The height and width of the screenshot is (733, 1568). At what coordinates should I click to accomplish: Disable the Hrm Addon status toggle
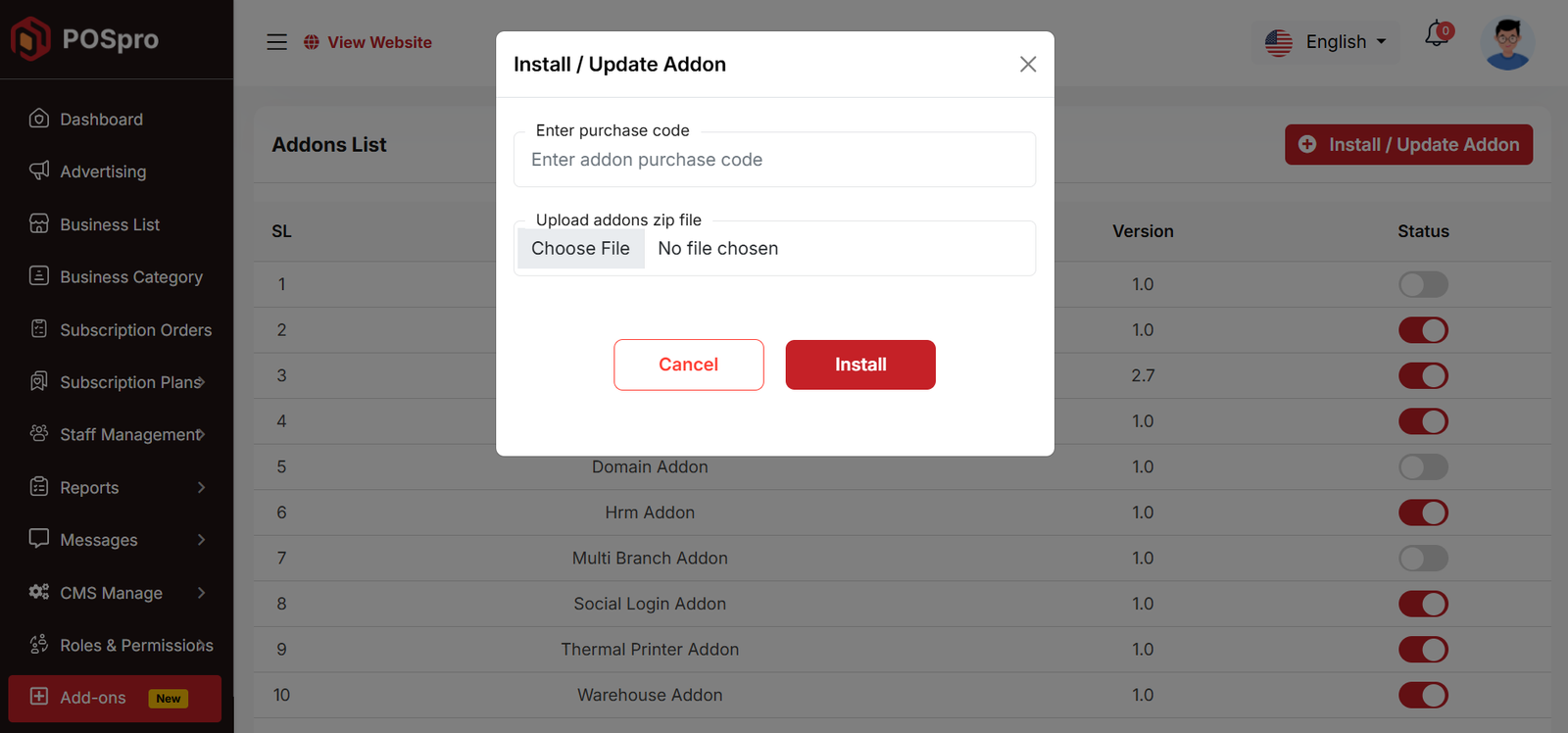(1423, 513)
